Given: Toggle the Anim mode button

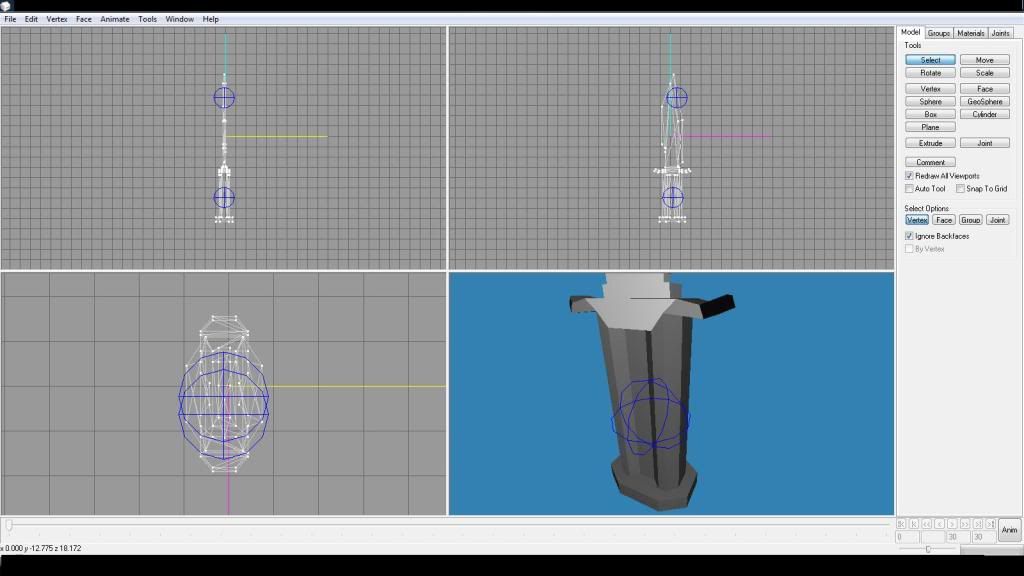Looking at the screenshot, I should click(x=1009, y=530).
